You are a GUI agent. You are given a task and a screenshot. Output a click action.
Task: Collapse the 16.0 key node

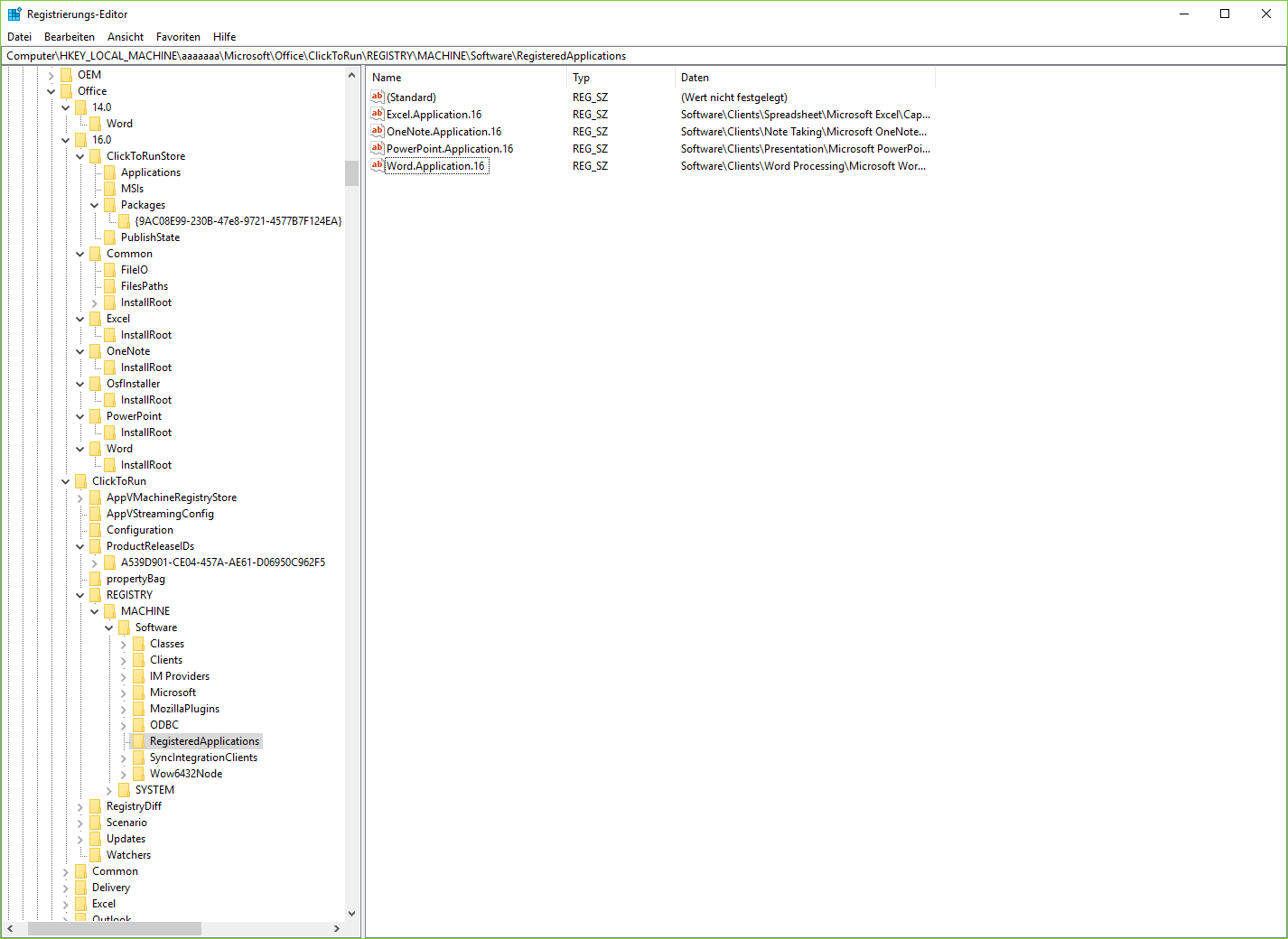66,140
